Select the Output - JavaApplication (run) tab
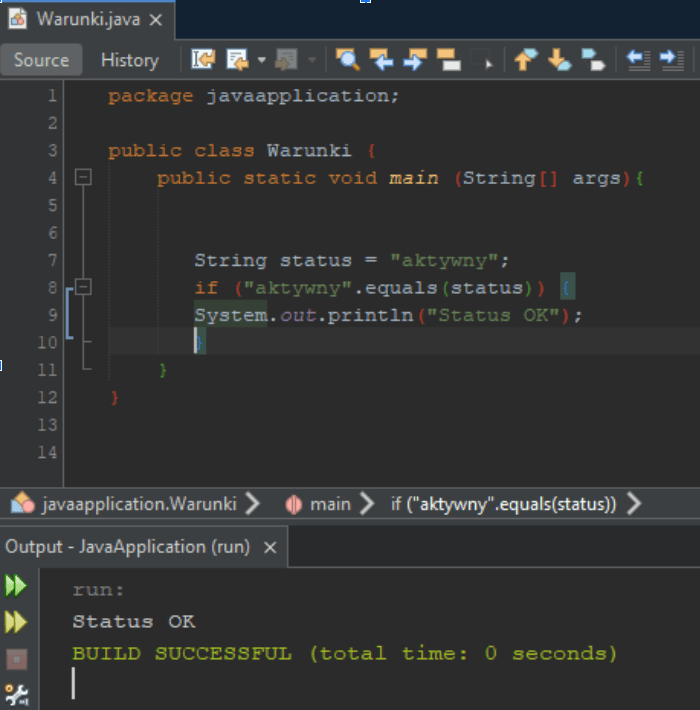The image size is (700, 710). [127, 547]
